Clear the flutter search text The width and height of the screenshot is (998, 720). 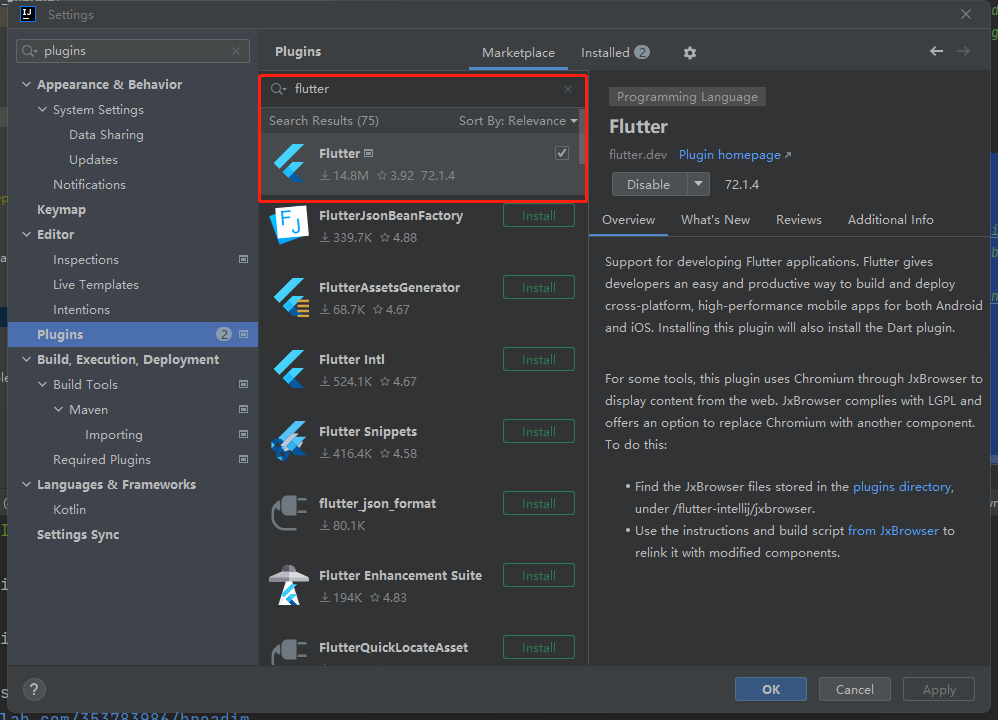coord(568,89)
